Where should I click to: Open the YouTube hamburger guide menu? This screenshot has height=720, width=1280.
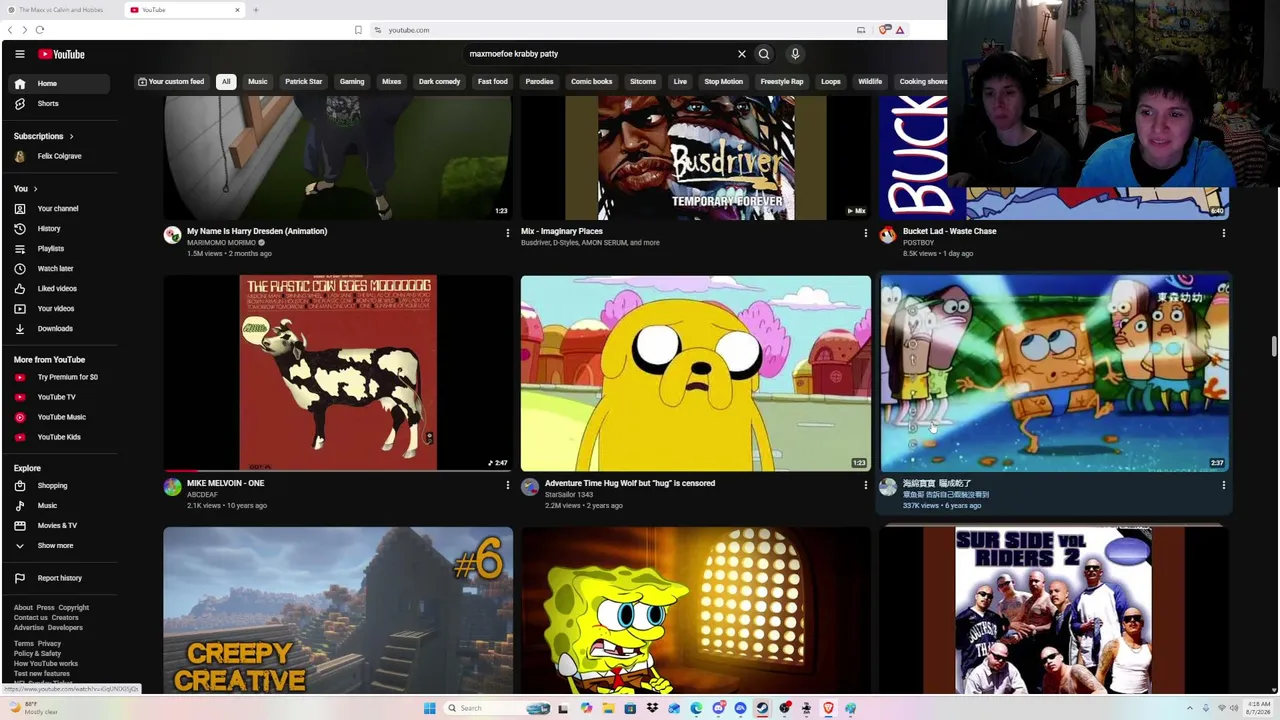[x=19, y=54]
